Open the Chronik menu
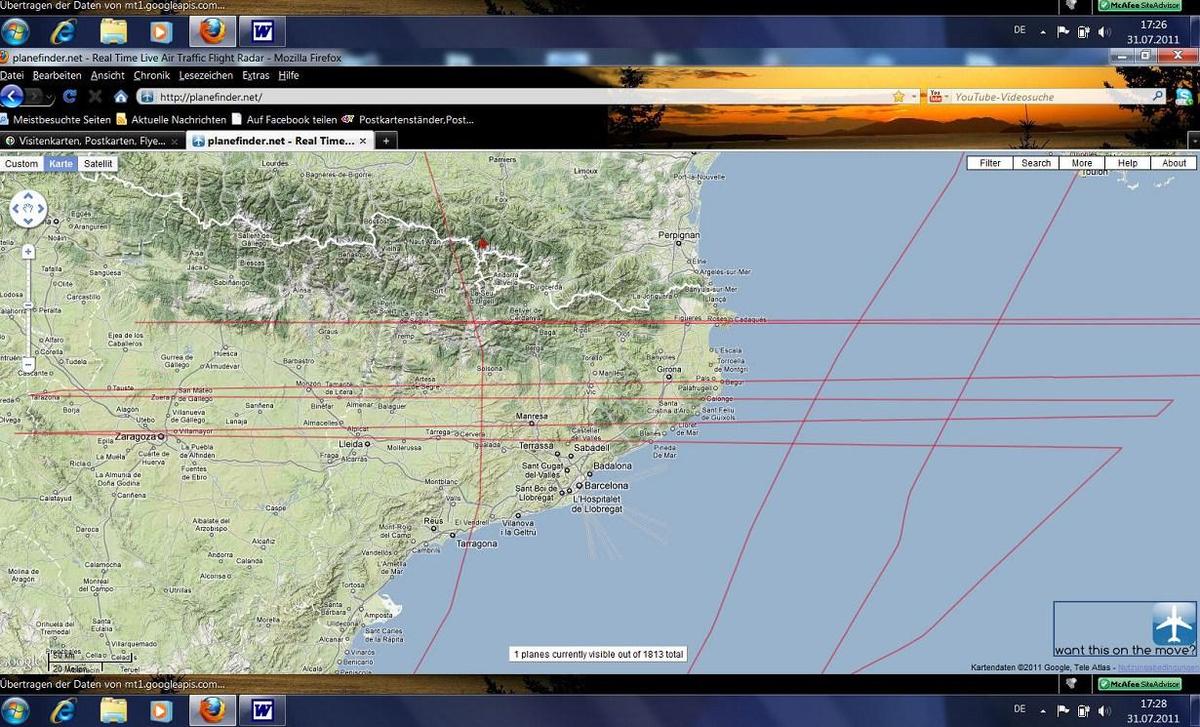Screen dimensions: 1200x727 (x=152, y=75)
